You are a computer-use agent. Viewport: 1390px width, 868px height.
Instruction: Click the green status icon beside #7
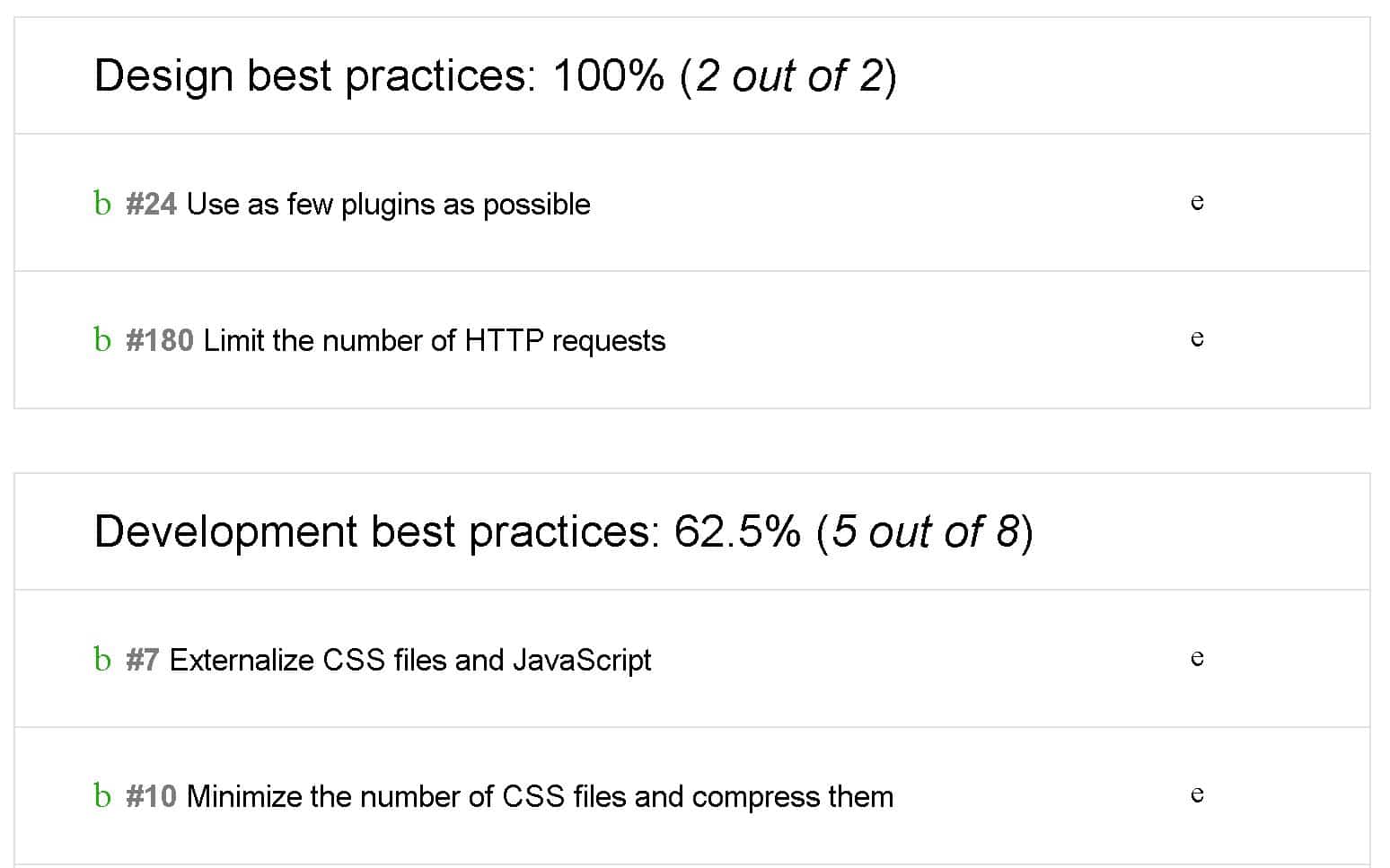tap(102, 660)
